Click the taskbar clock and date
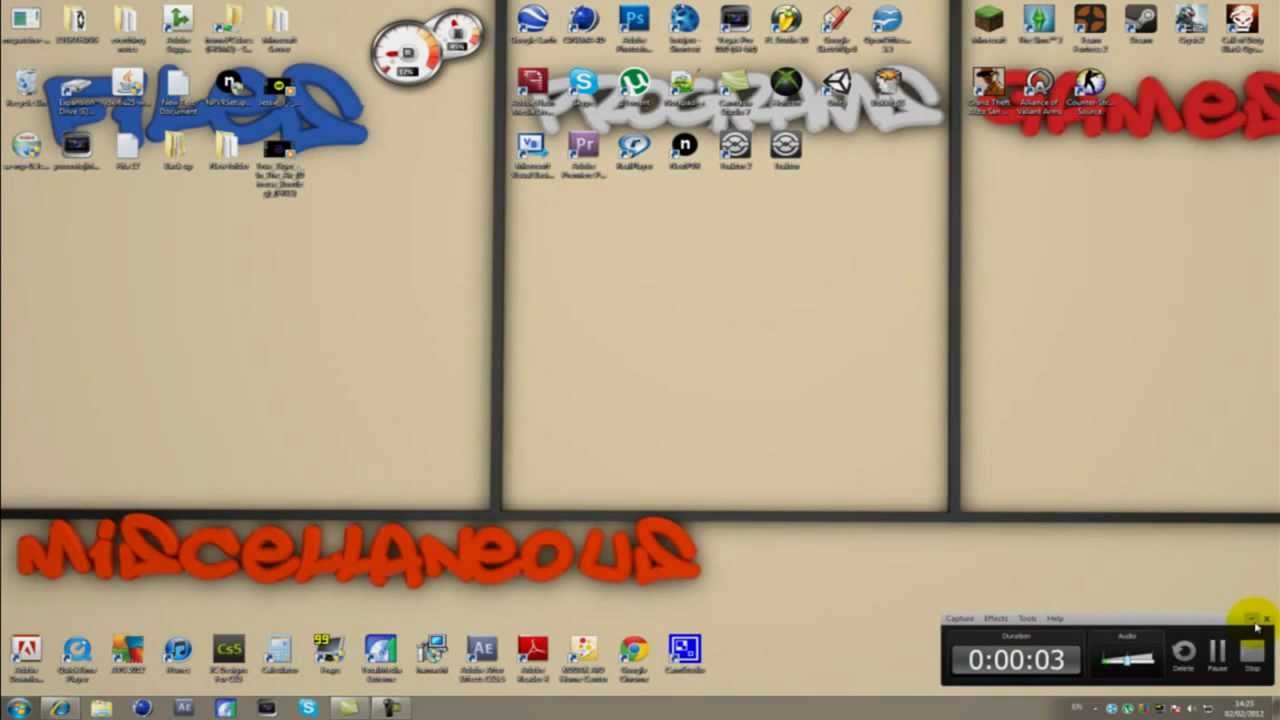Image resolution: width=1280 pixels, height=720 pixels. pyautogui.click(x=1245, y=708)
